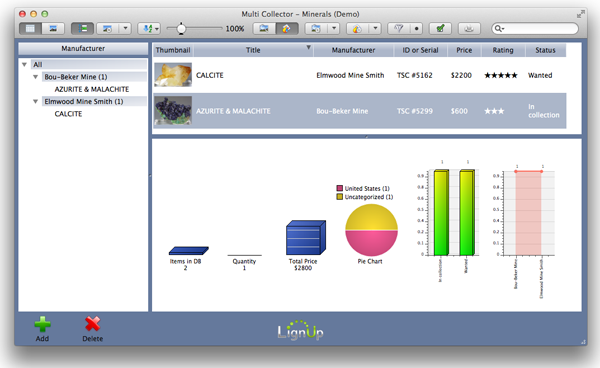Viewport: 600px width, 368px height.
Task: Click the template view toolbar button
Action: 316,28
